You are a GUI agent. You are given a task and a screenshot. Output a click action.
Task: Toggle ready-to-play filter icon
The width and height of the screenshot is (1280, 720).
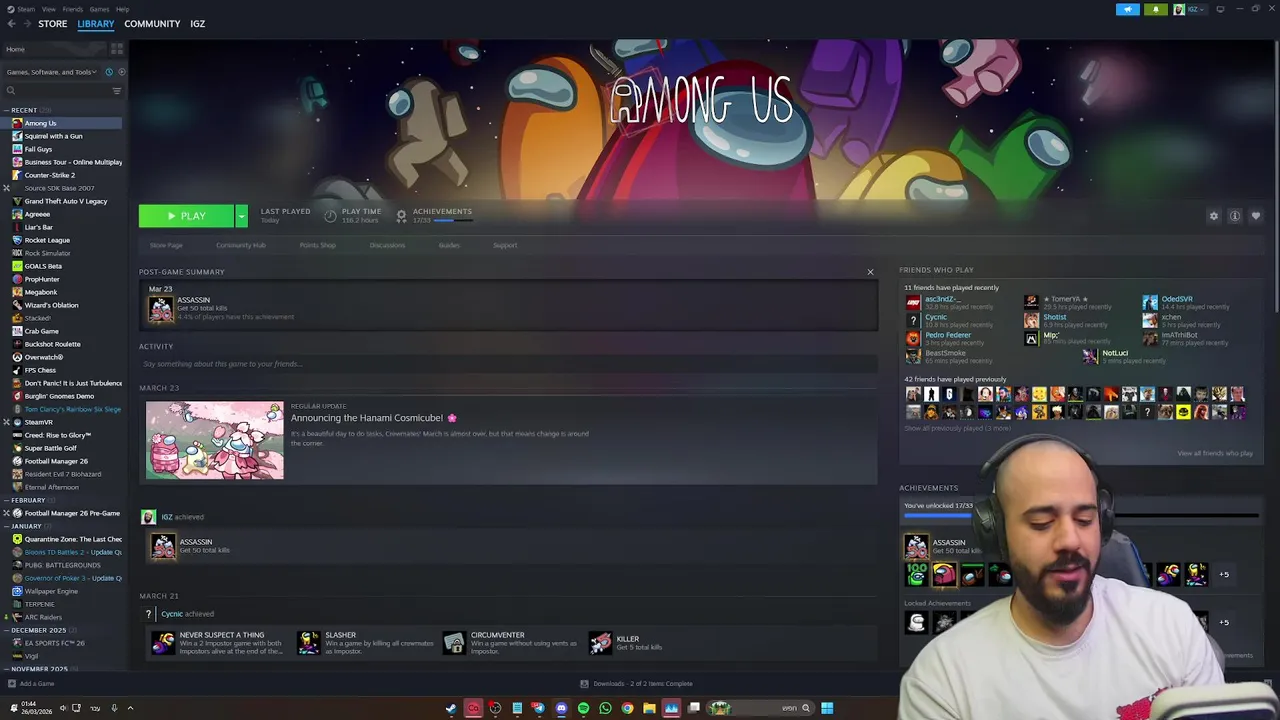point(122,72)
